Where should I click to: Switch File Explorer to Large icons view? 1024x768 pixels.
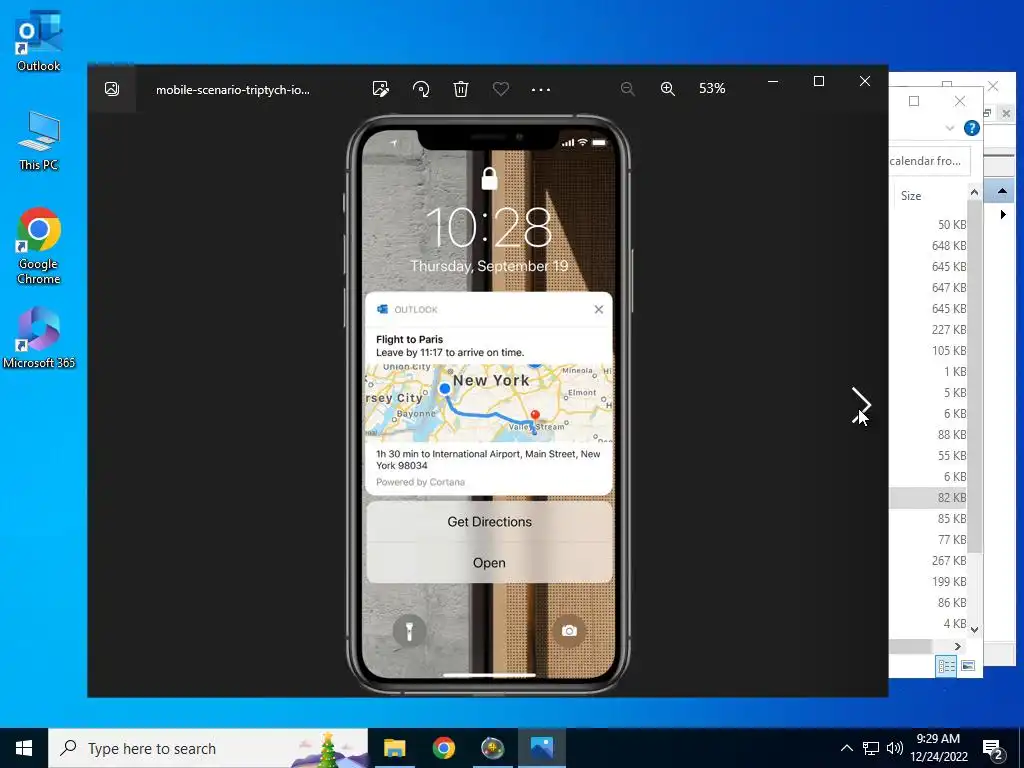point(968,665)
